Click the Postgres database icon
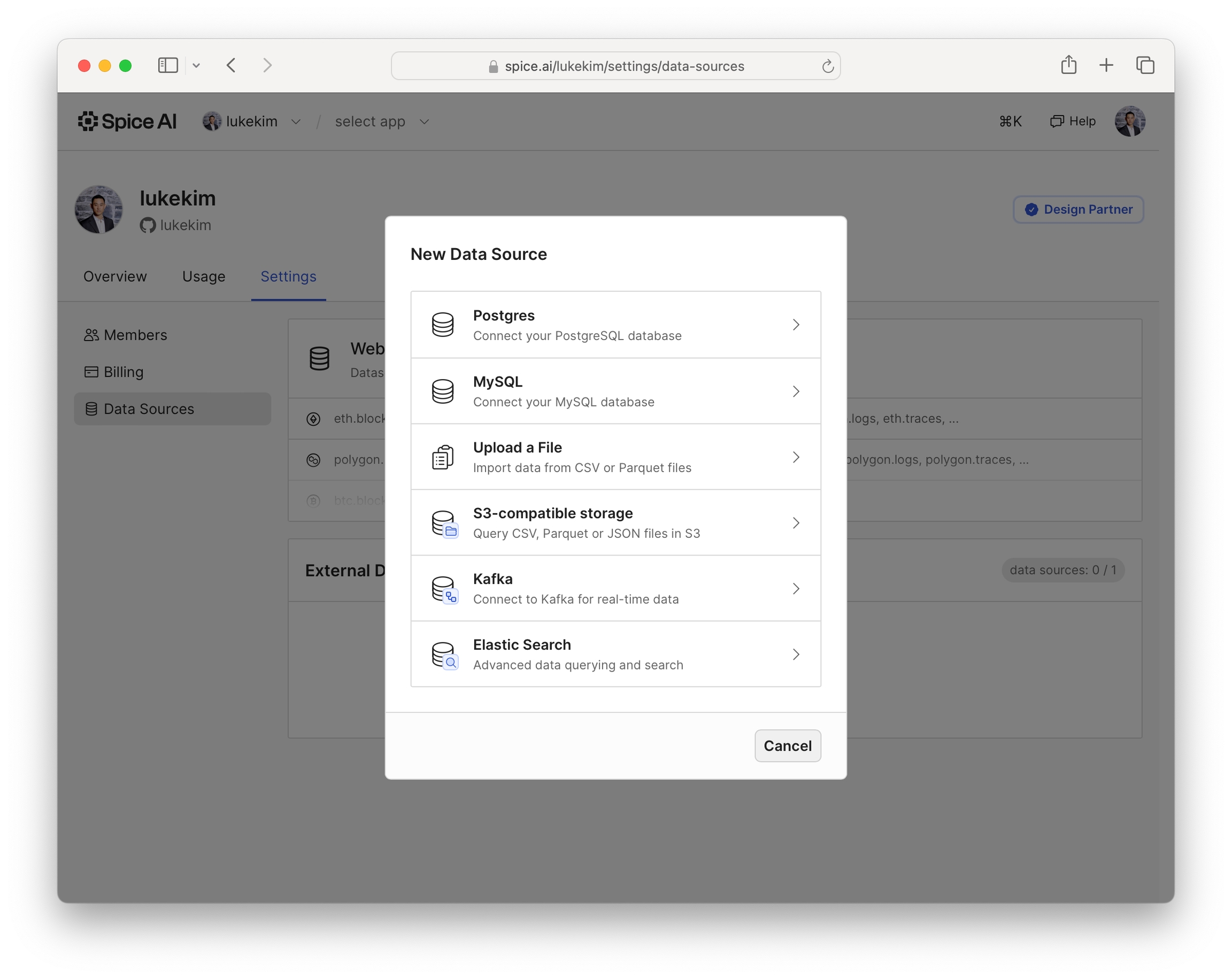The image size is (1232, 979). coord(442,325)
